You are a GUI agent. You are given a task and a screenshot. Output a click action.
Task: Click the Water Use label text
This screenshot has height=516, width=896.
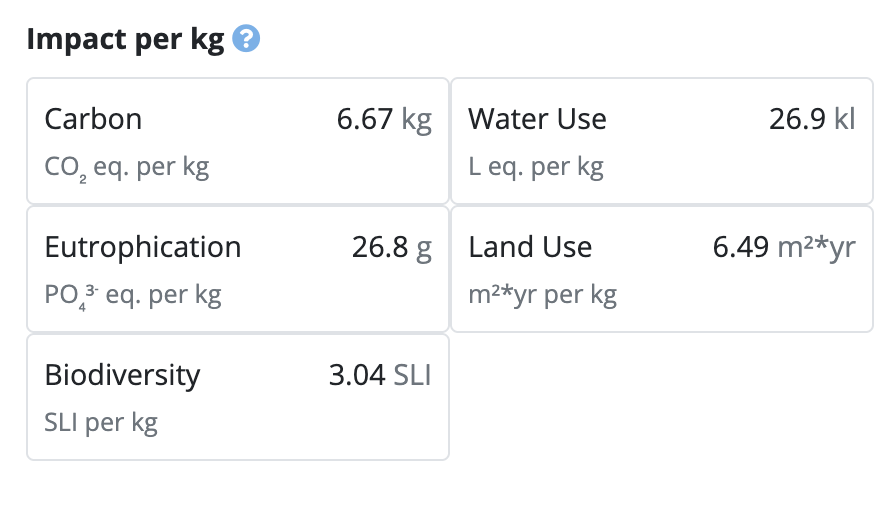538,119
